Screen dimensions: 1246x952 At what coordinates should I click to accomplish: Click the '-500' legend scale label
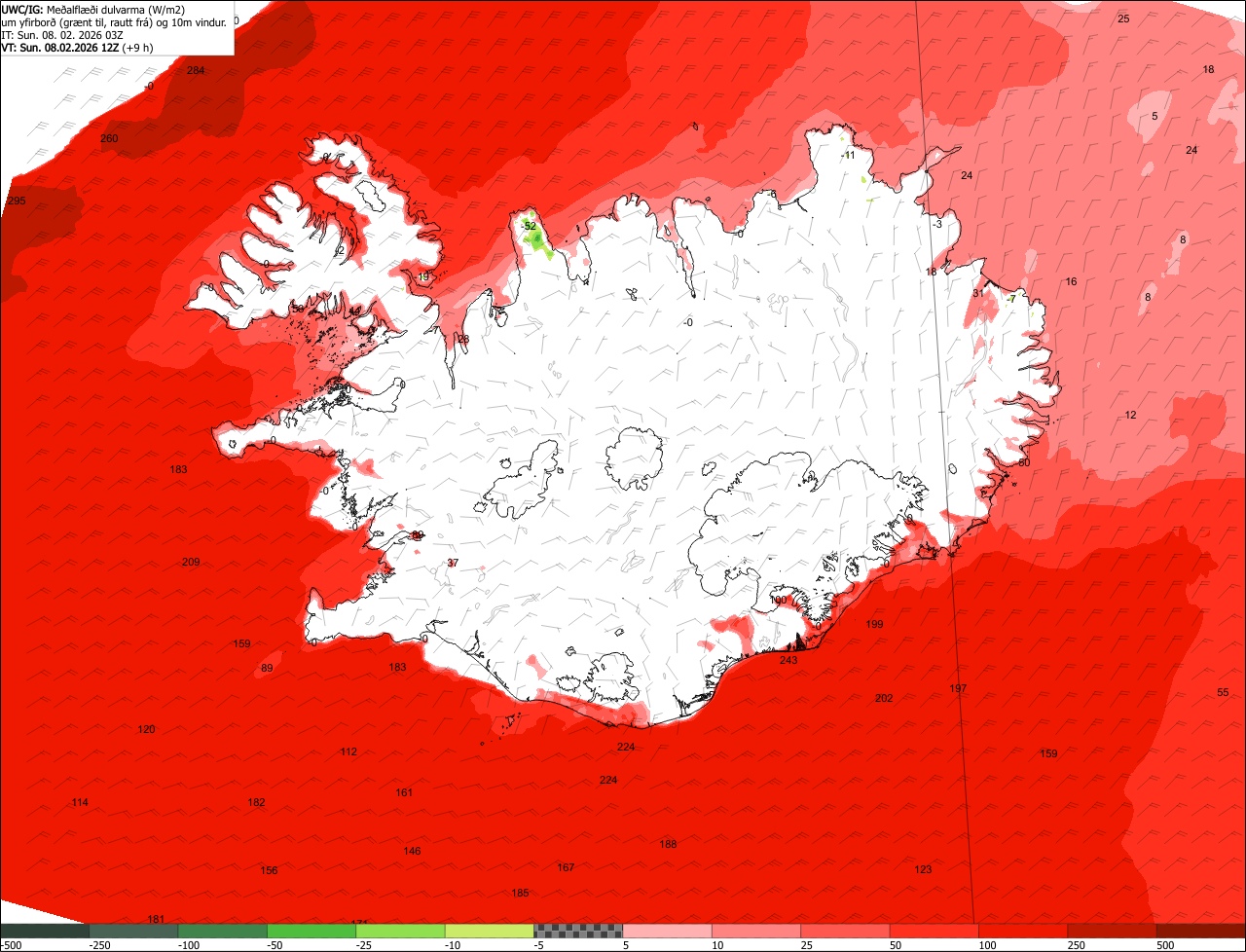point(11,945)
